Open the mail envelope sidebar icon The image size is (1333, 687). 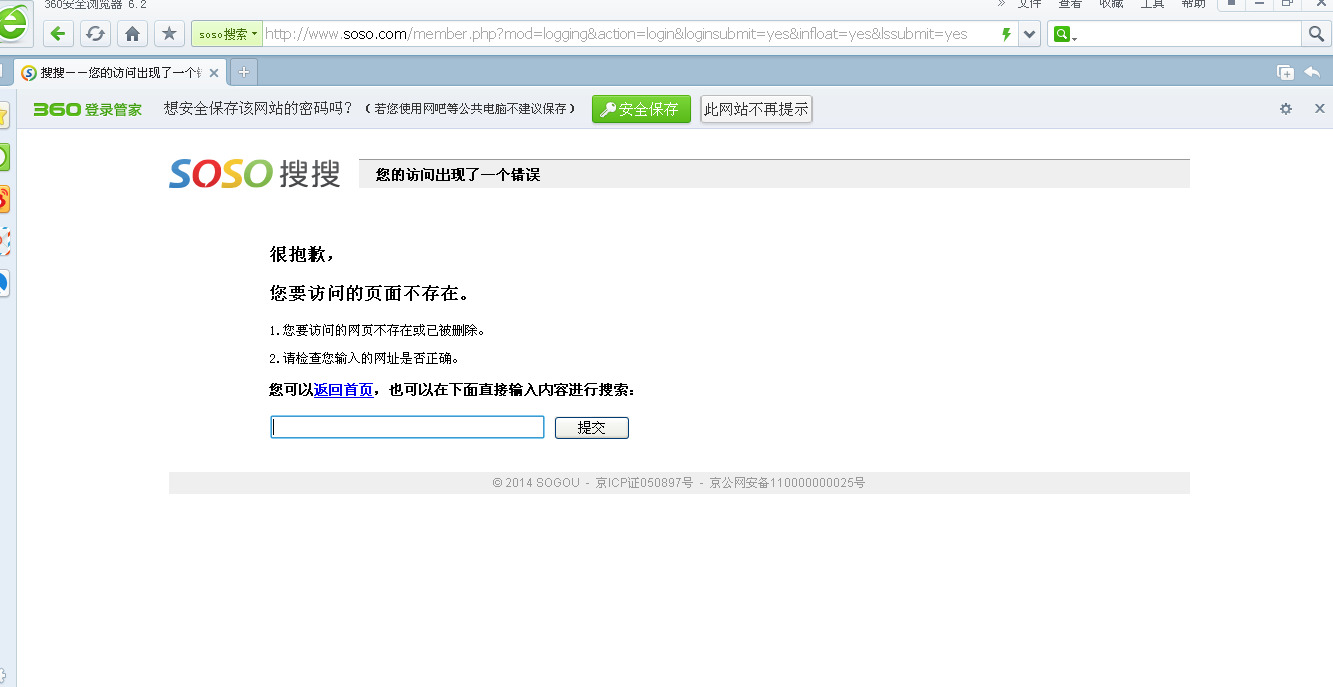pos(4,241)
